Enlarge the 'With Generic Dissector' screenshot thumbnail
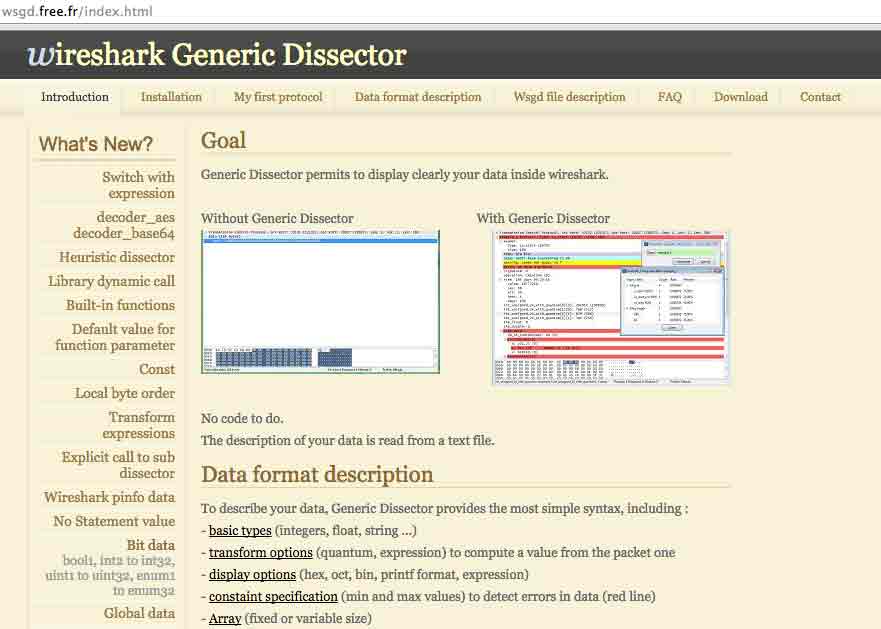The height and width of the screenshot is (629, 881). [611, 307]
